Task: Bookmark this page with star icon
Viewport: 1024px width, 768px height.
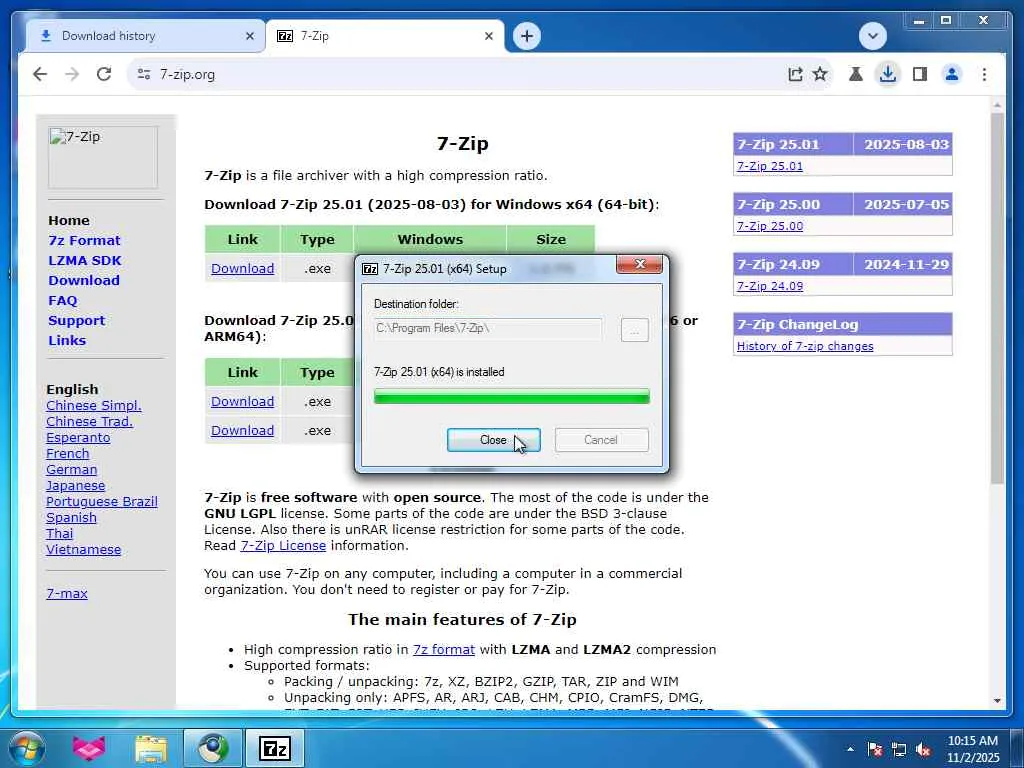Action: coord(820,74)
